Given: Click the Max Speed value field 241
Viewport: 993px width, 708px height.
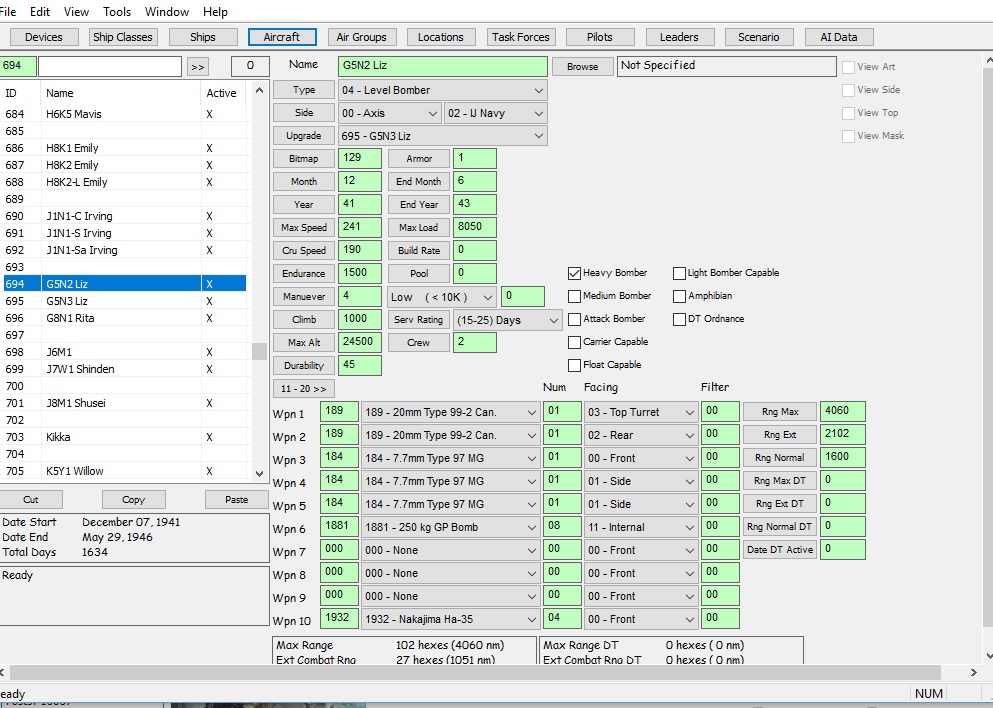Looking at the screenshot, I should [360, 227].
